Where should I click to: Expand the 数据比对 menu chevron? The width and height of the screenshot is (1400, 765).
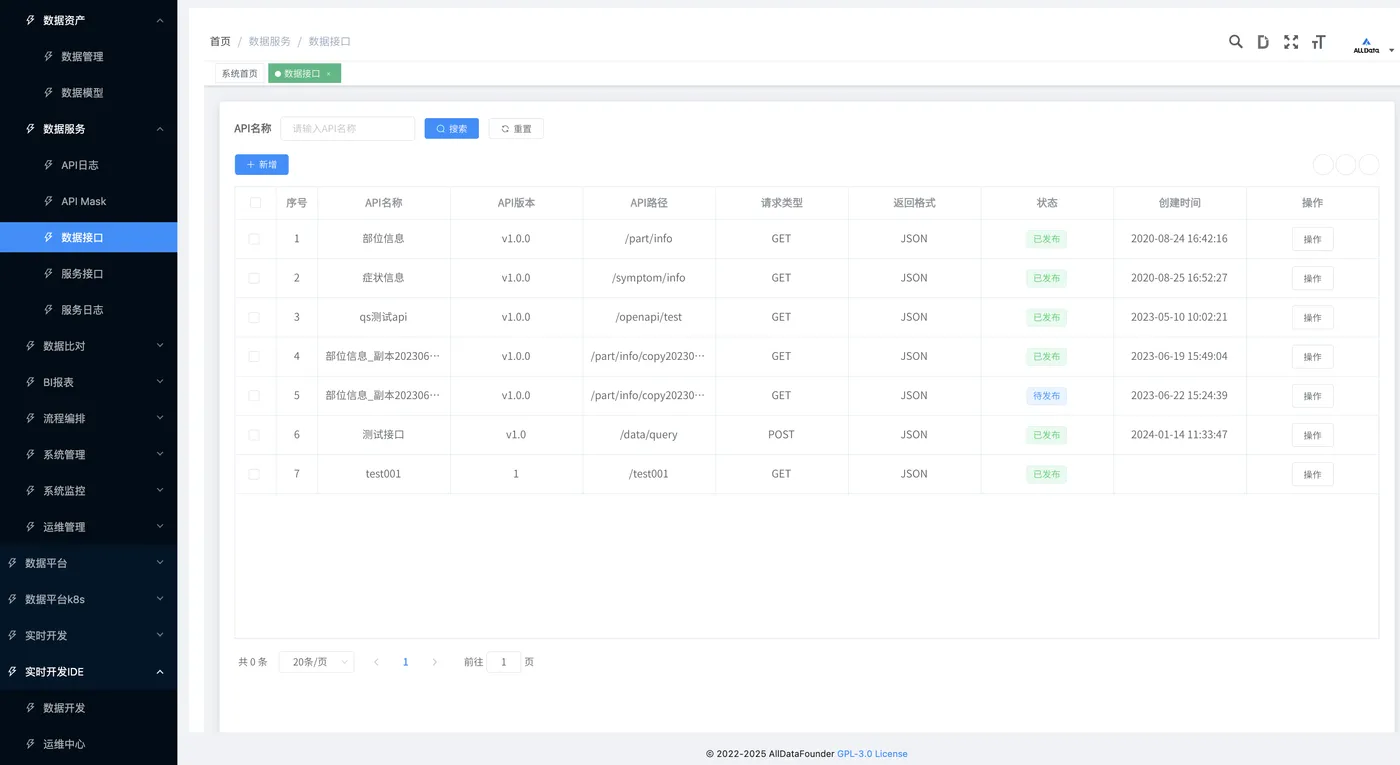[x=160, y=346]
